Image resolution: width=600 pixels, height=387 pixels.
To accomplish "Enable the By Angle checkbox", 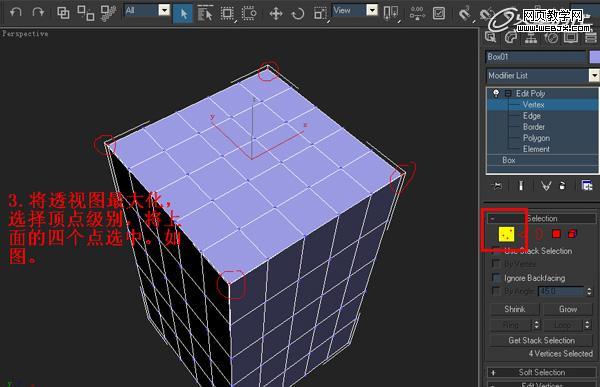I will coord(496,291).
